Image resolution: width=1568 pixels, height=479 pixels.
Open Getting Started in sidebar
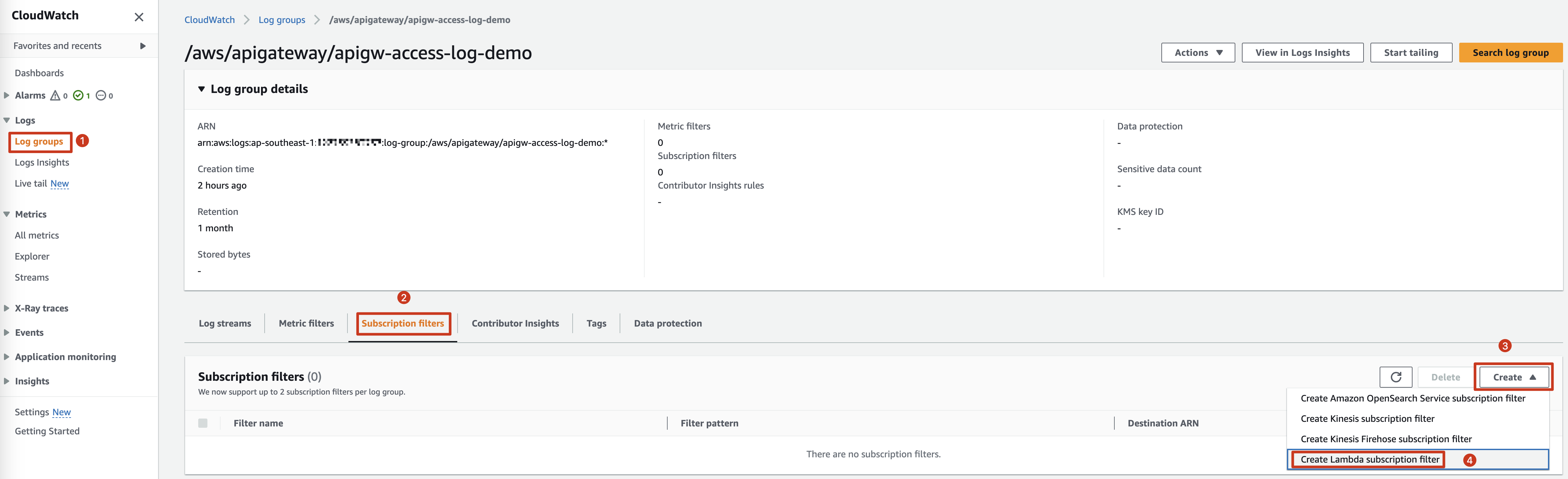pyautogui.click(x=47, y=431)
